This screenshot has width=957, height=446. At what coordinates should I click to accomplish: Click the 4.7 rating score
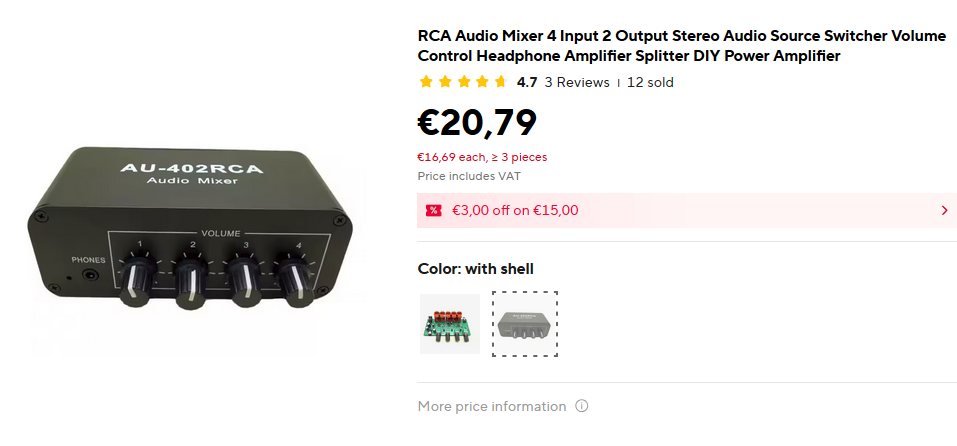click(527, 83)
